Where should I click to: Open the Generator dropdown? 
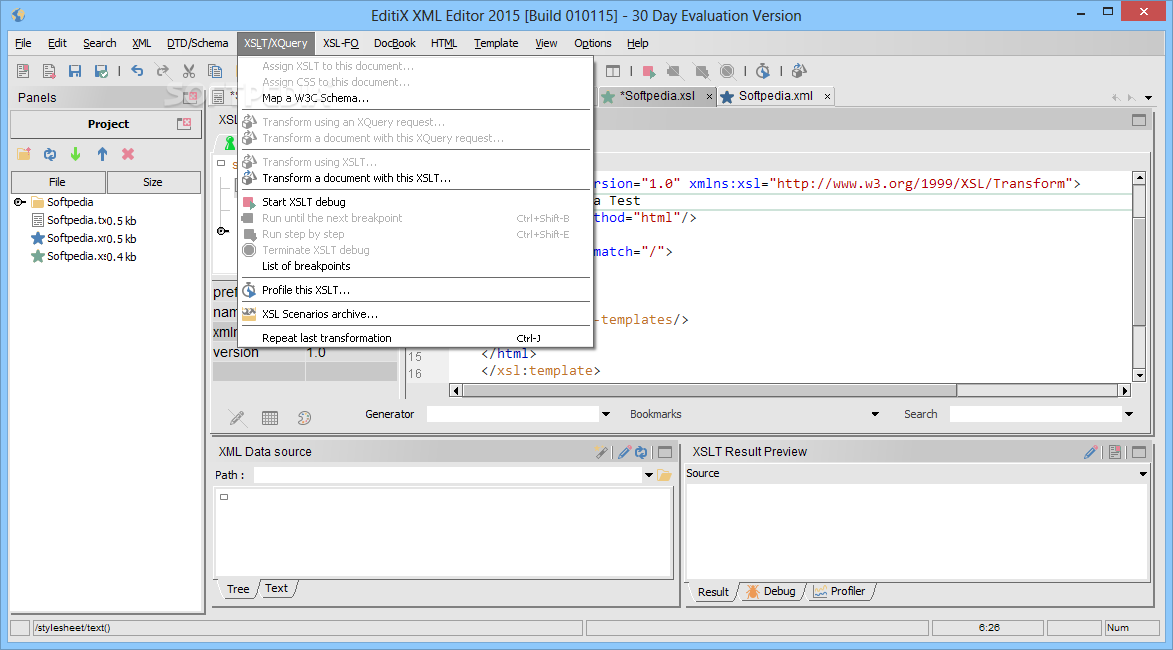[x=606, y=414]
